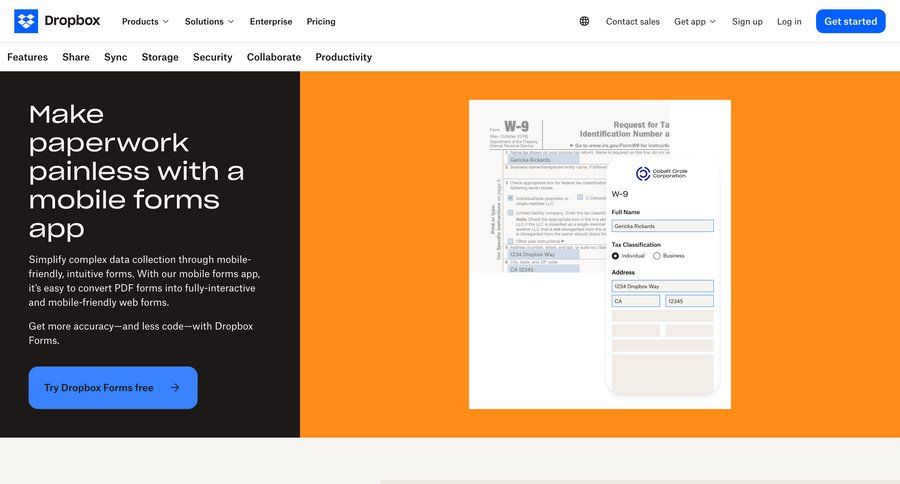This screenshot has width=900, height=484.
Task: Click Log in link
Action: click(789, 21)
